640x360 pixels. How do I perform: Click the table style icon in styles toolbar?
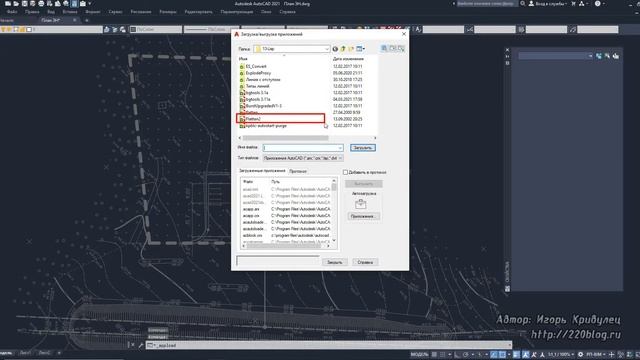click(x=521, y=29)
